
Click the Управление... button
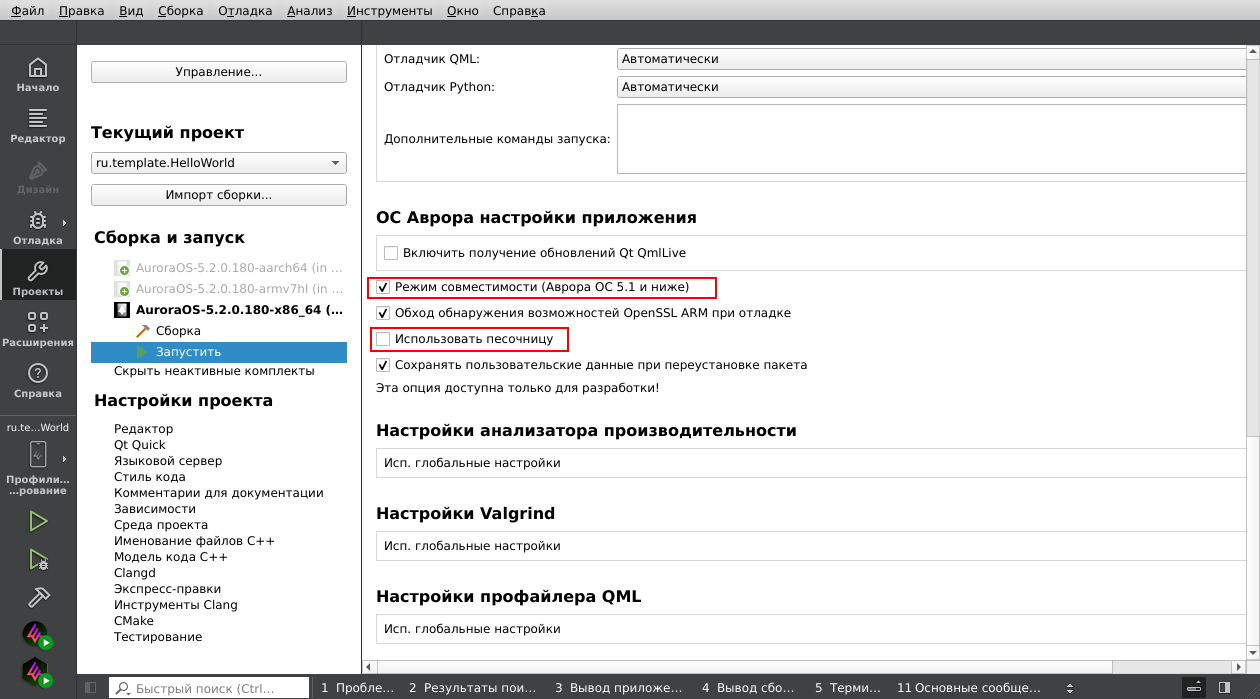point(219,72)
